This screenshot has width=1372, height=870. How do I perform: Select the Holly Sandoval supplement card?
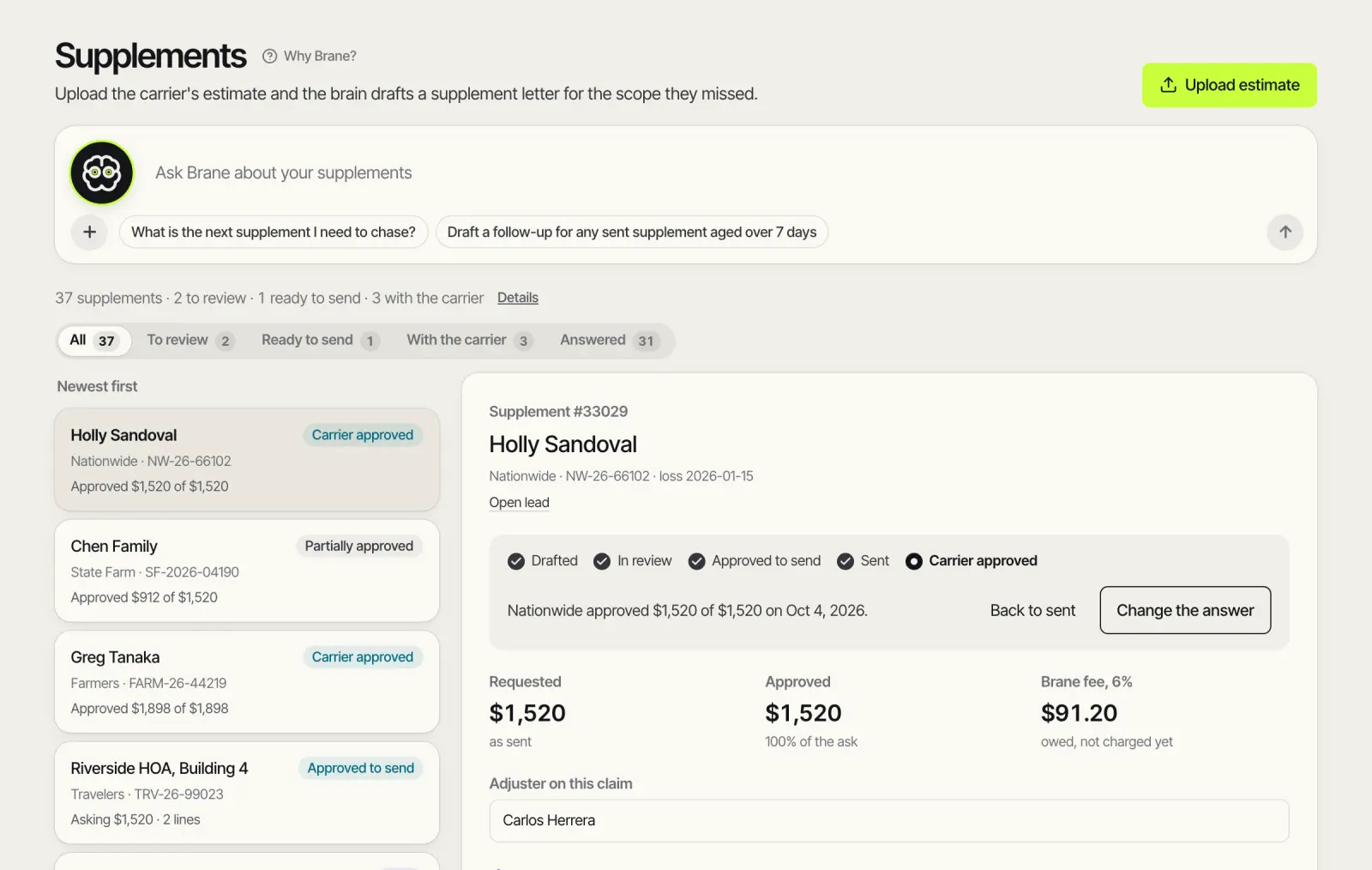click(247, 460)
